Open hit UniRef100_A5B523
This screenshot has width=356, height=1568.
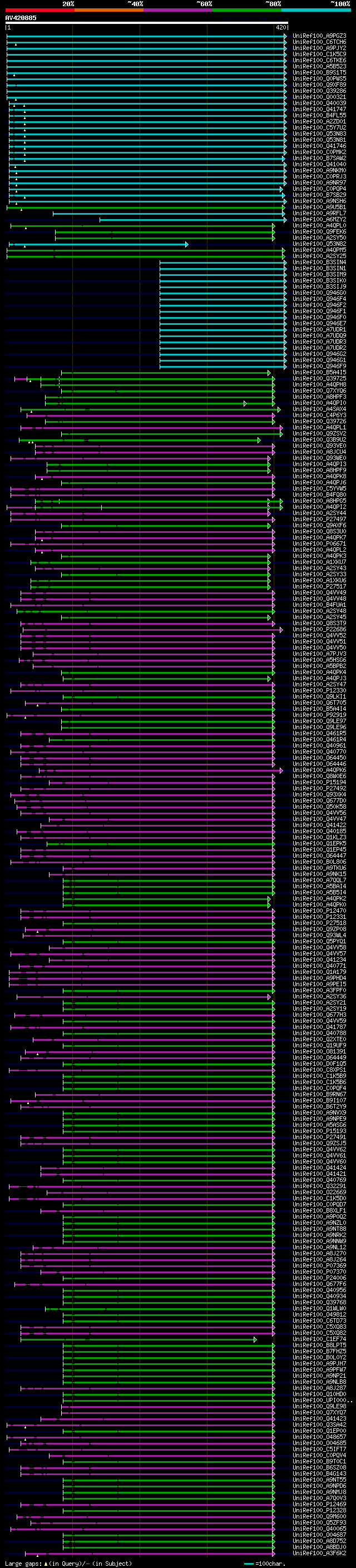tap(319, 66)
